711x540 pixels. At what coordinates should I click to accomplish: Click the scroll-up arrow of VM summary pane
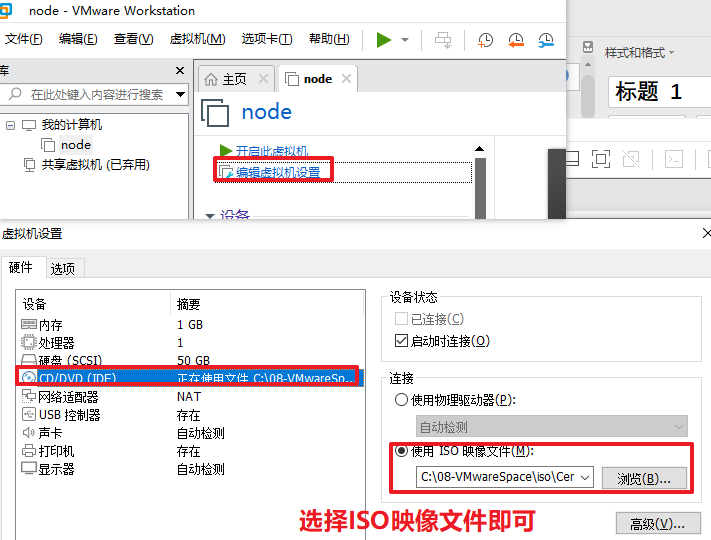click(x=479, y=149)
